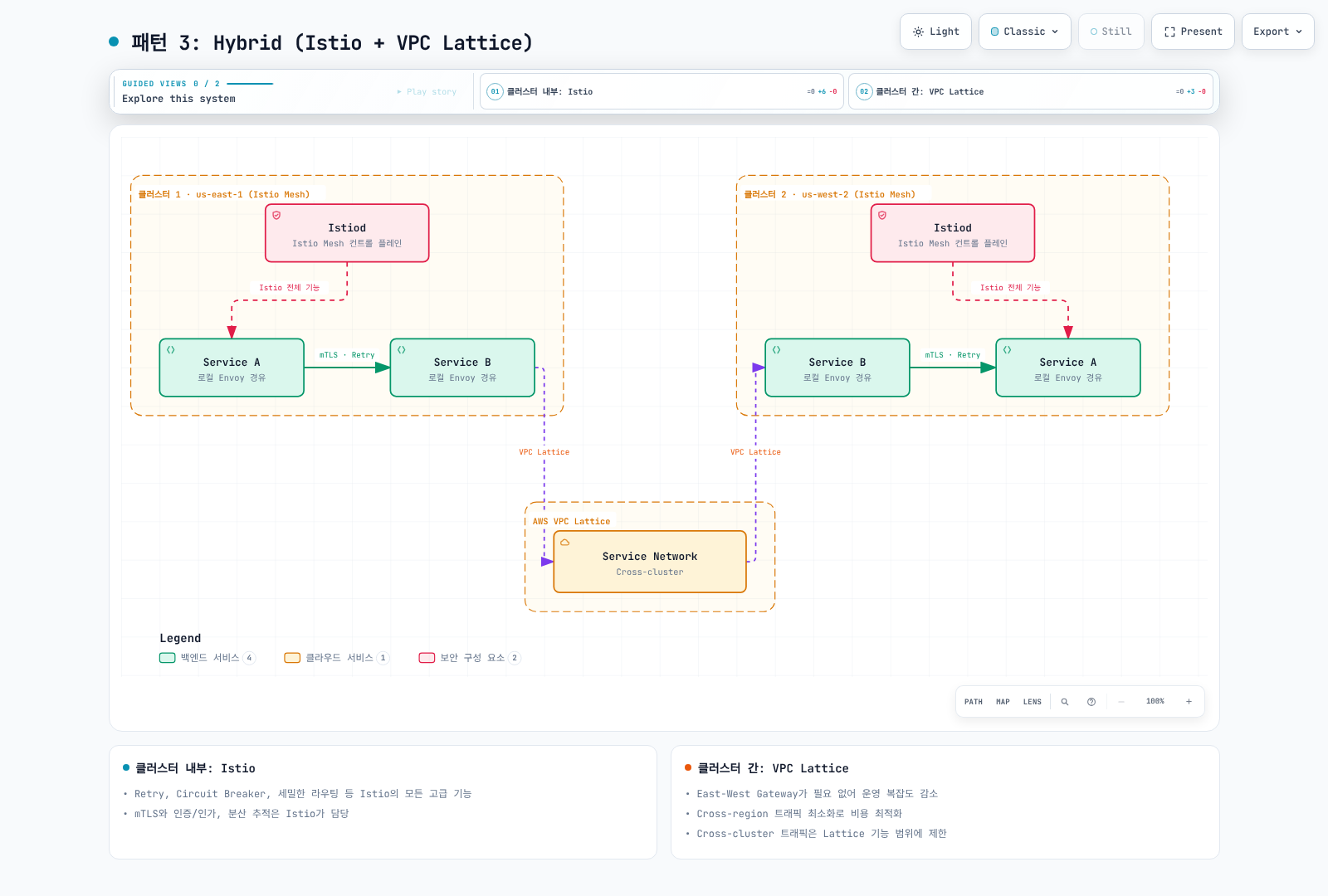Click mTLS · Retry edge label in cluster 1
1328x896 pixels.
(x=347, y=355)
